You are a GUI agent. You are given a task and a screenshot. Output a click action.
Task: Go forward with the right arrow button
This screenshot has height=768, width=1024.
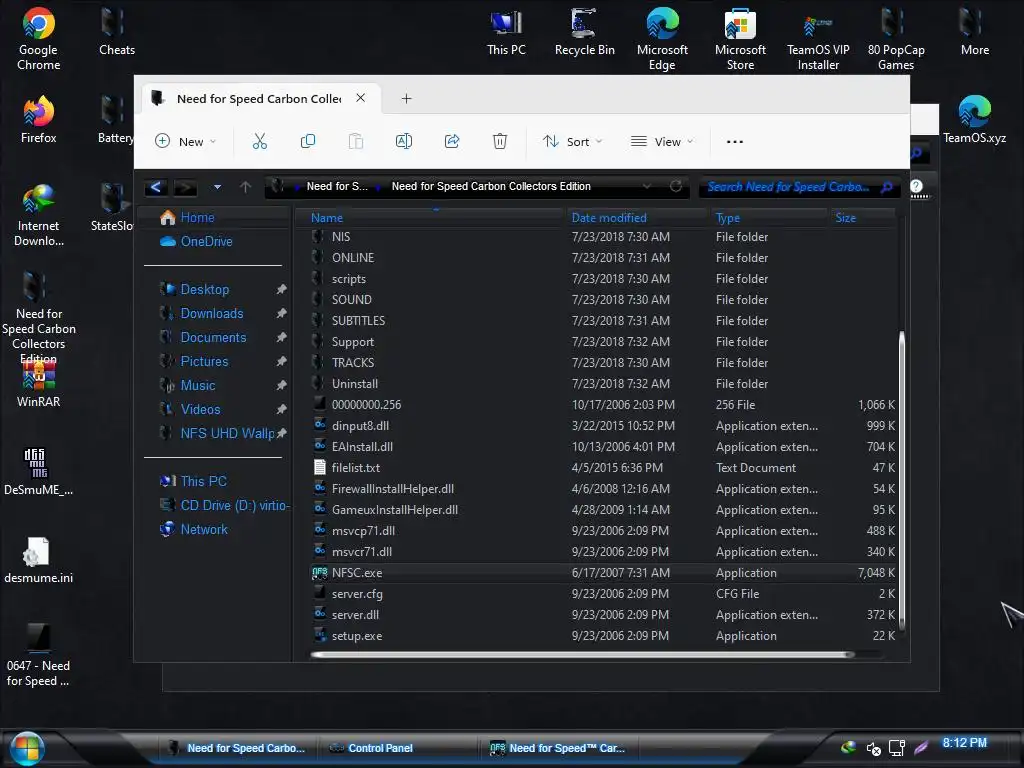click(185, 187)
